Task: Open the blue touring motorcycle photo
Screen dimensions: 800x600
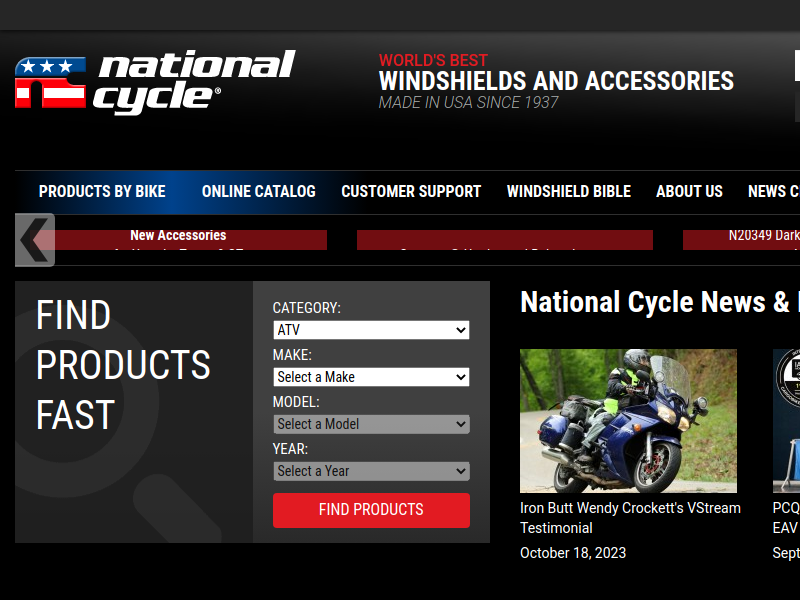Action: [628, 421]
